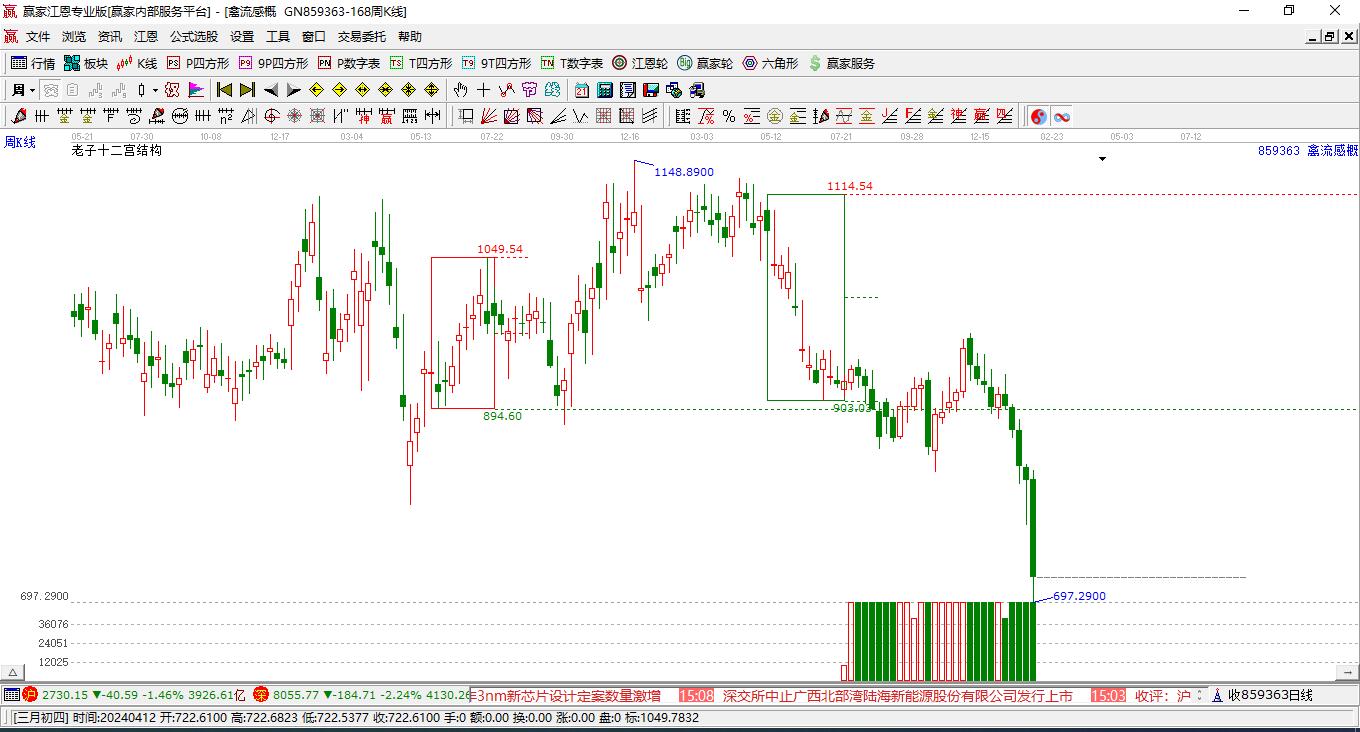Open the 9T四方形 tool
1360x732 pixels.
coord(496,63)
